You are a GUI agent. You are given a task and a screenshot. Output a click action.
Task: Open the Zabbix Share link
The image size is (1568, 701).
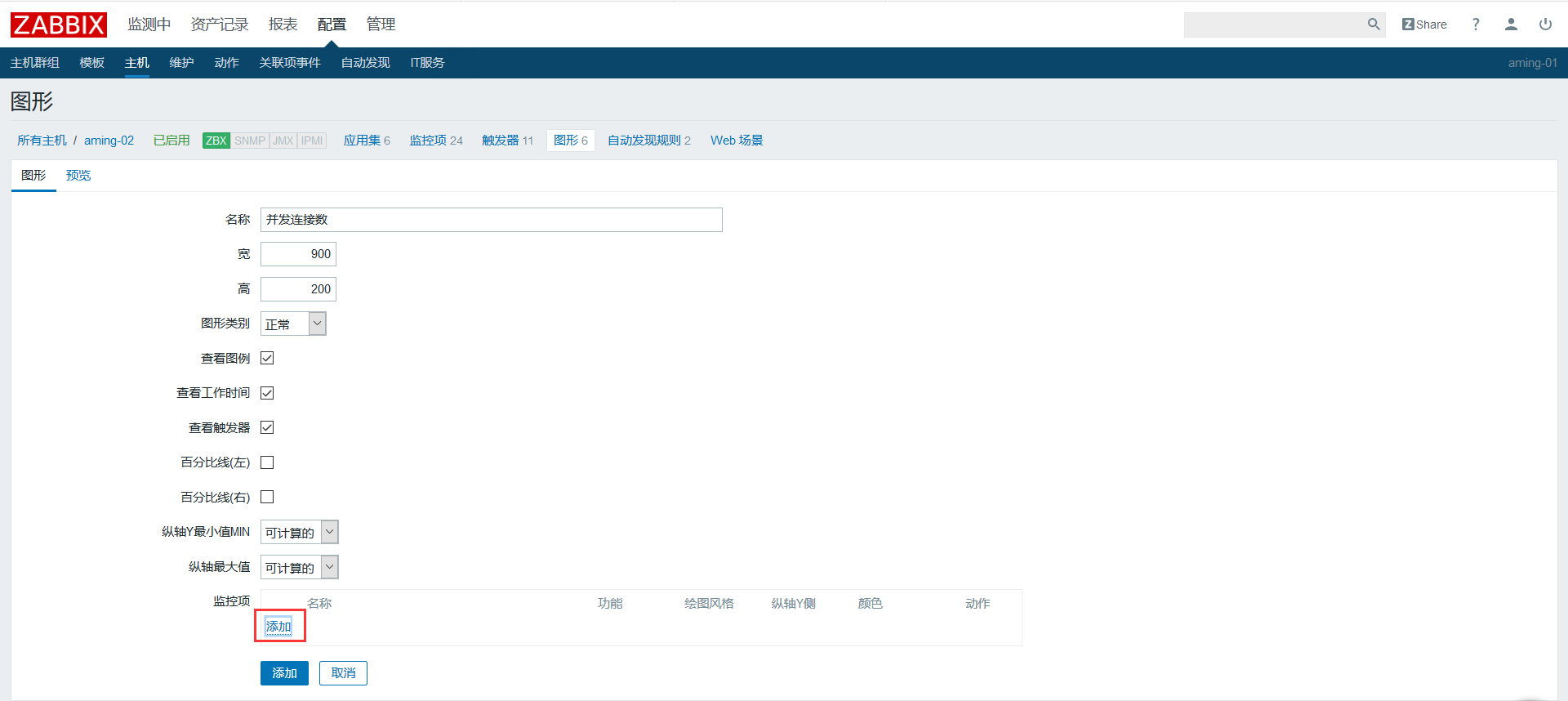(x=1424, y=25)
